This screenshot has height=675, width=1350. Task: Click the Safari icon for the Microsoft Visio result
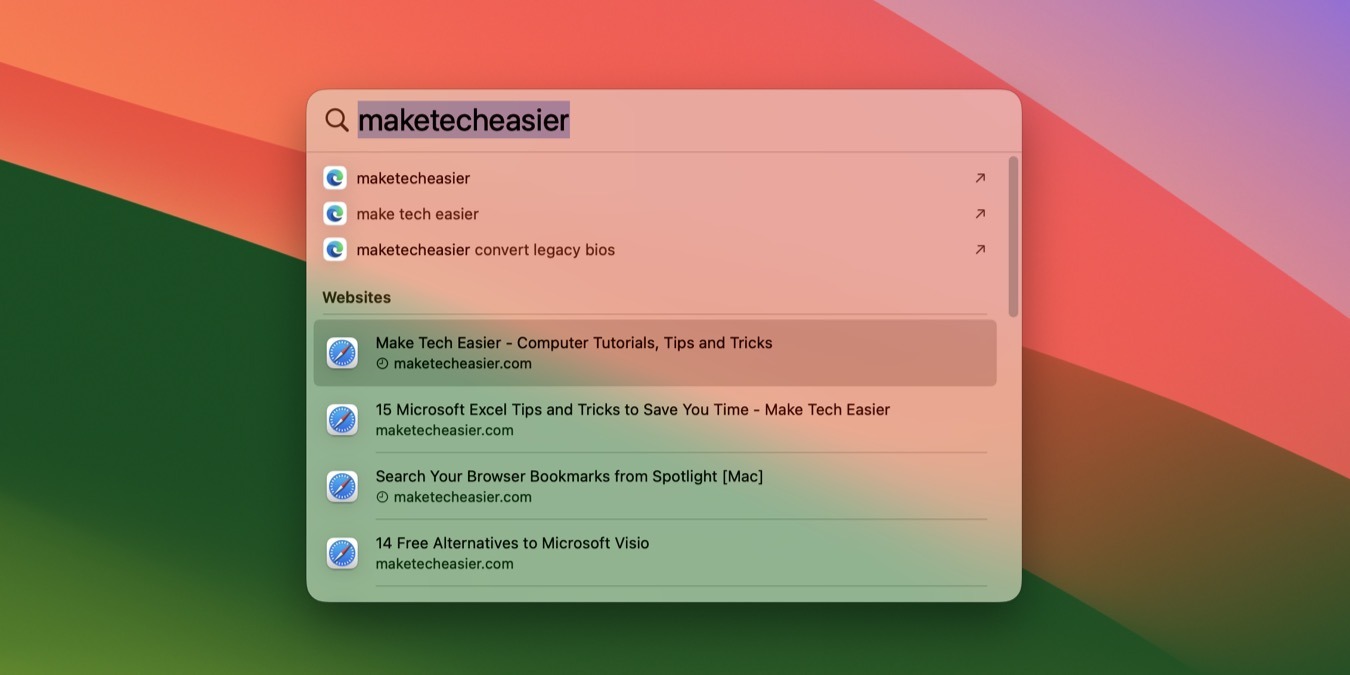(x=342, y=552)
